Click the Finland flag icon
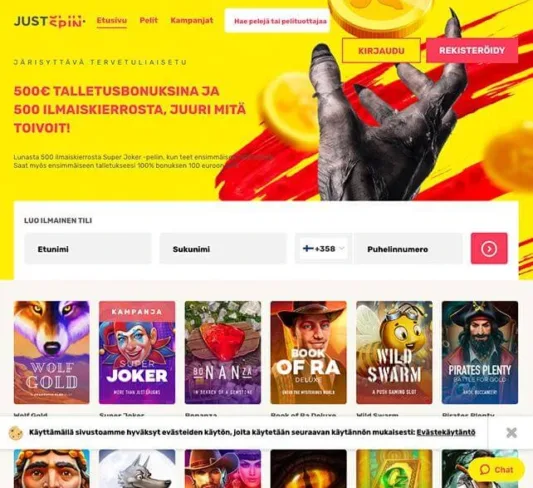 point(308,248)
